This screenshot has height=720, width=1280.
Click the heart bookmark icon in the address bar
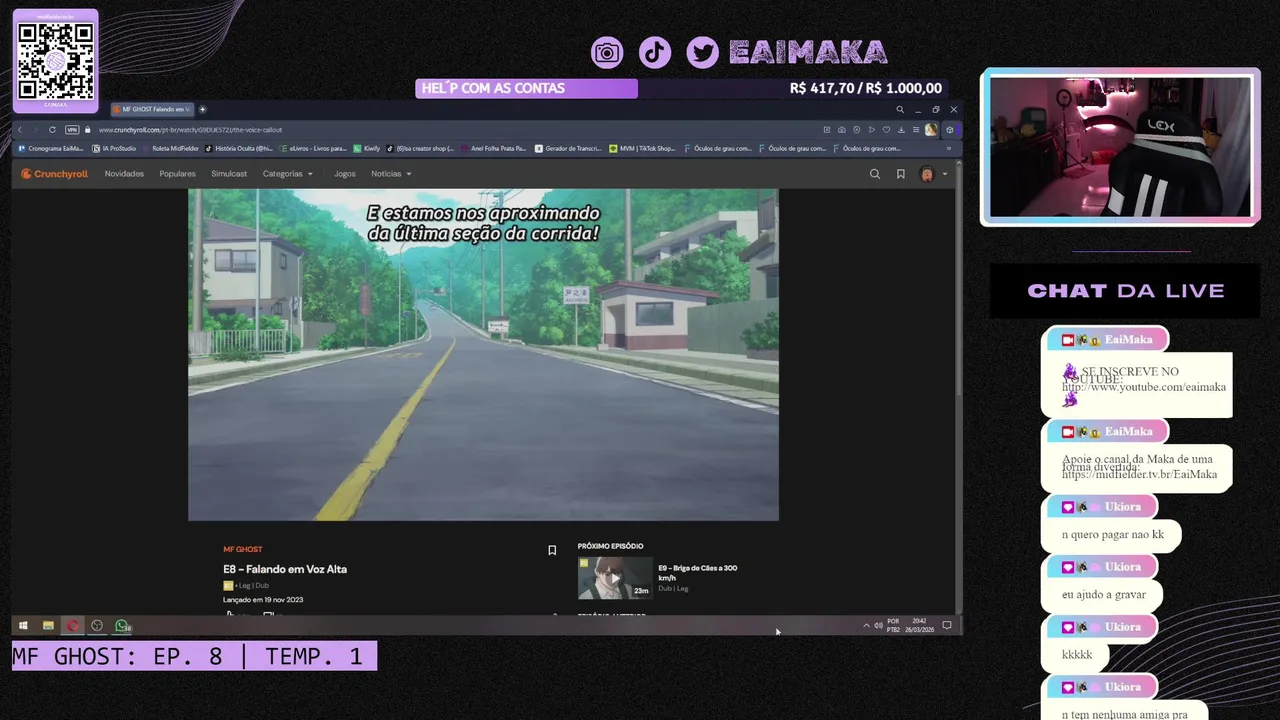pyautogui.click(x=886, y=130)
